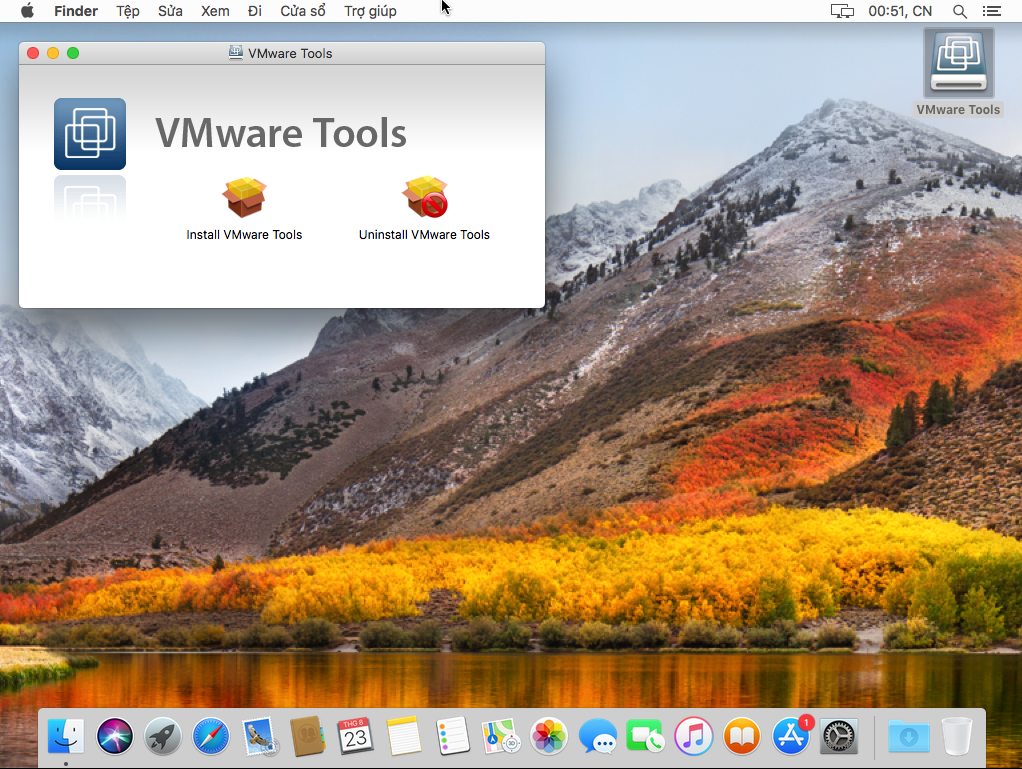Open the Sửa menu
1022x769 pixels.
click(170, 11)
